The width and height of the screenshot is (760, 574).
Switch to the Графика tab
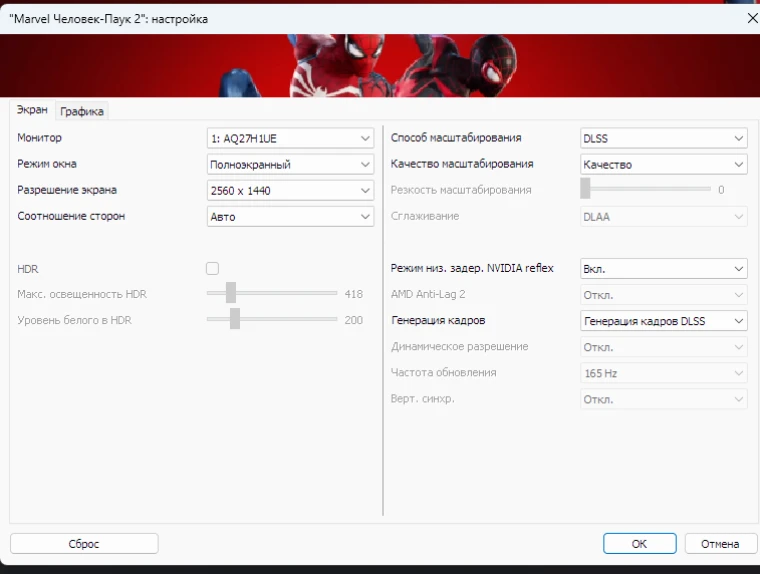(x=82, y=112)
